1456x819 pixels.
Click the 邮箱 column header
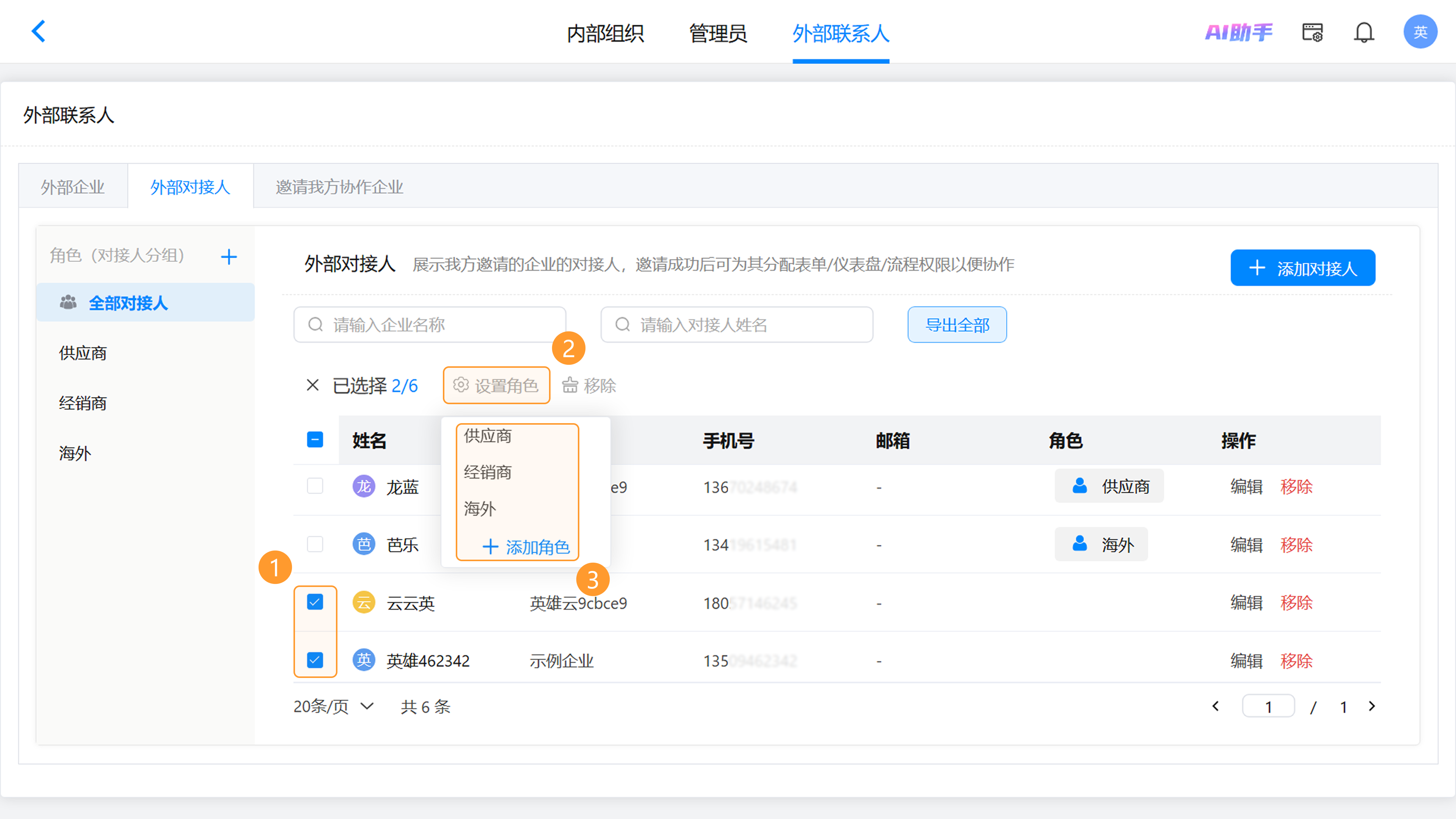pyautogui.click(x=893, y=440)
